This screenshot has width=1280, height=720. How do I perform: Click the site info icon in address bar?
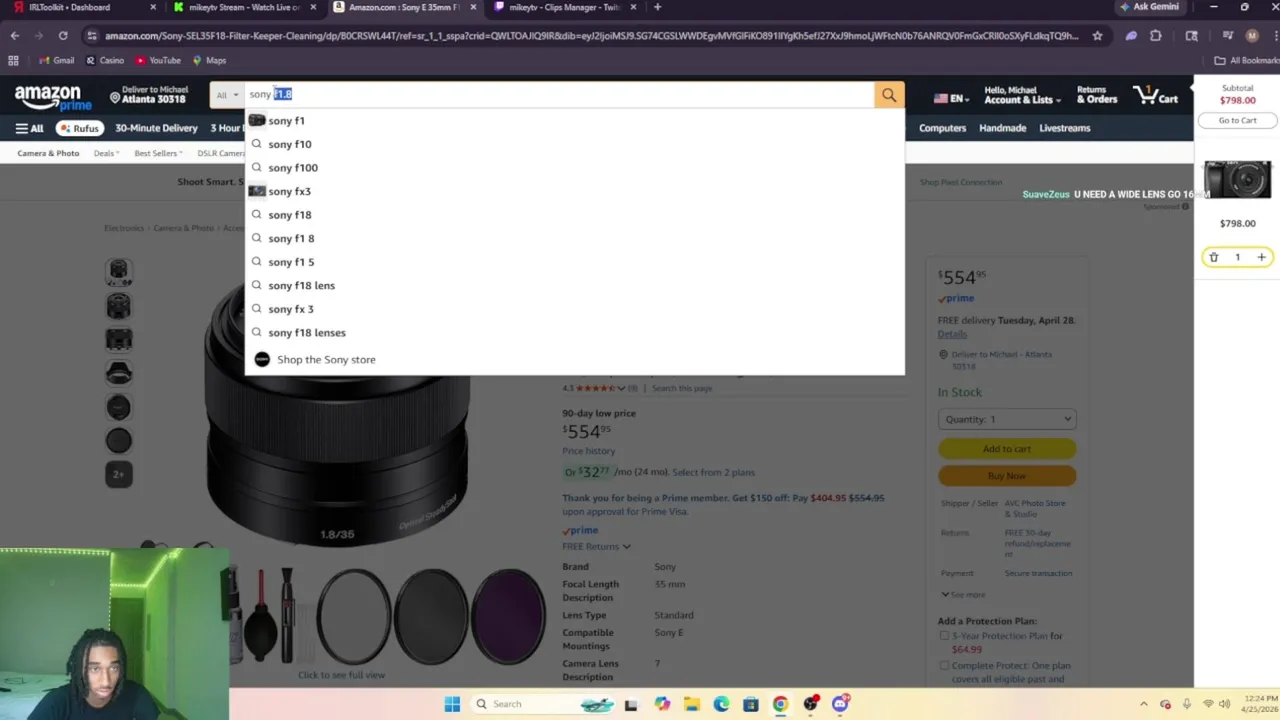92,35
